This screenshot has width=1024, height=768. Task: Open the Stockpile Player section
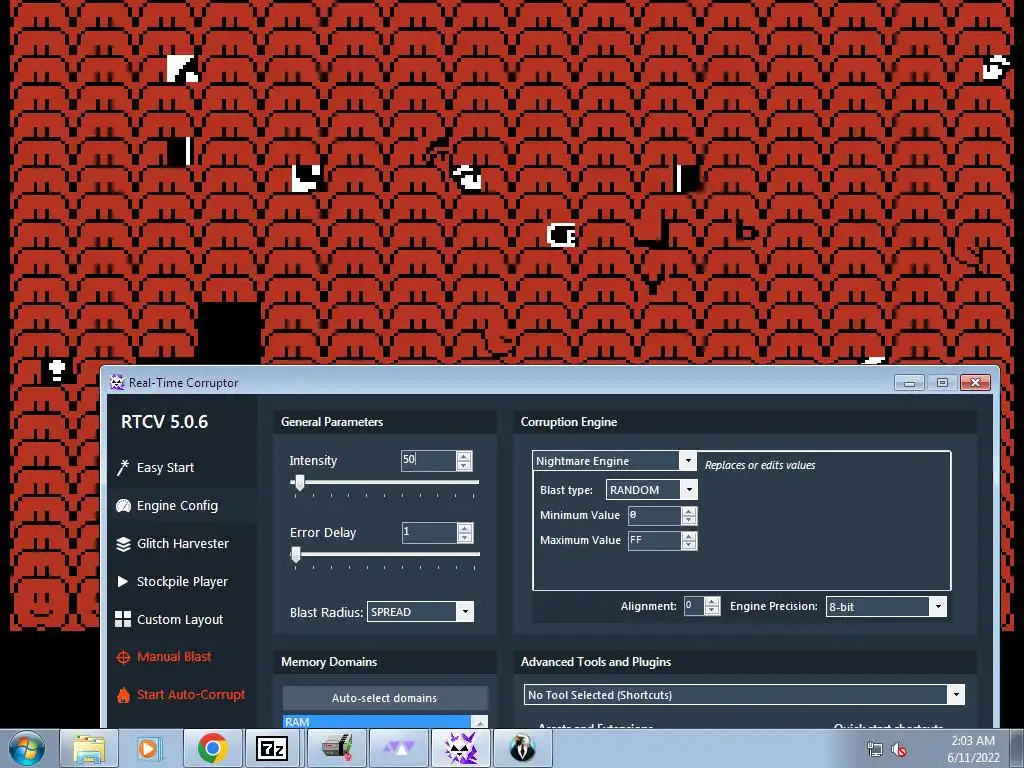click(182, 581)
